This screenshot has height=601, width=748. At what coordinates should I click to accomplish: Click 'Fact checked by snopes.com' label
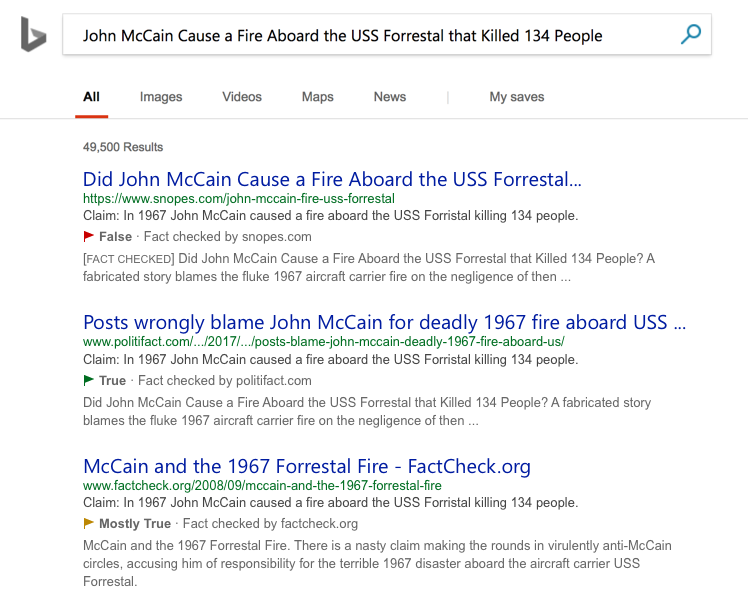tap(228, 237)
